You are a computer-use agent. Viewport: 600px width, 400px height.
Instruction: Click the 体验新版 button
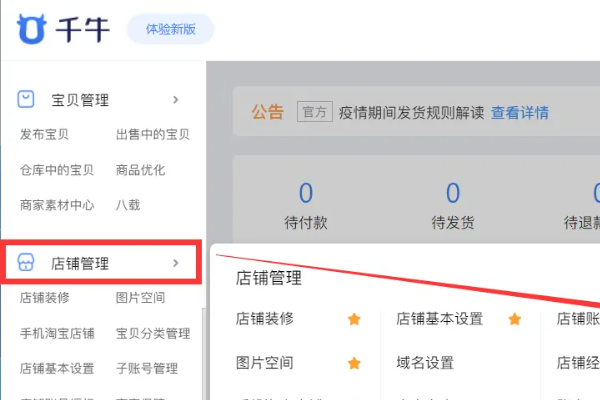(x=170, y=29)
